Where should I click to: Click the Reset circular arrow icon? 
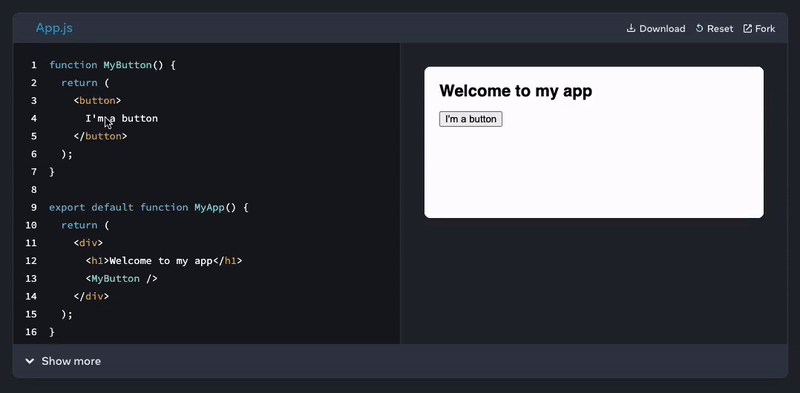tap(699, 29)
